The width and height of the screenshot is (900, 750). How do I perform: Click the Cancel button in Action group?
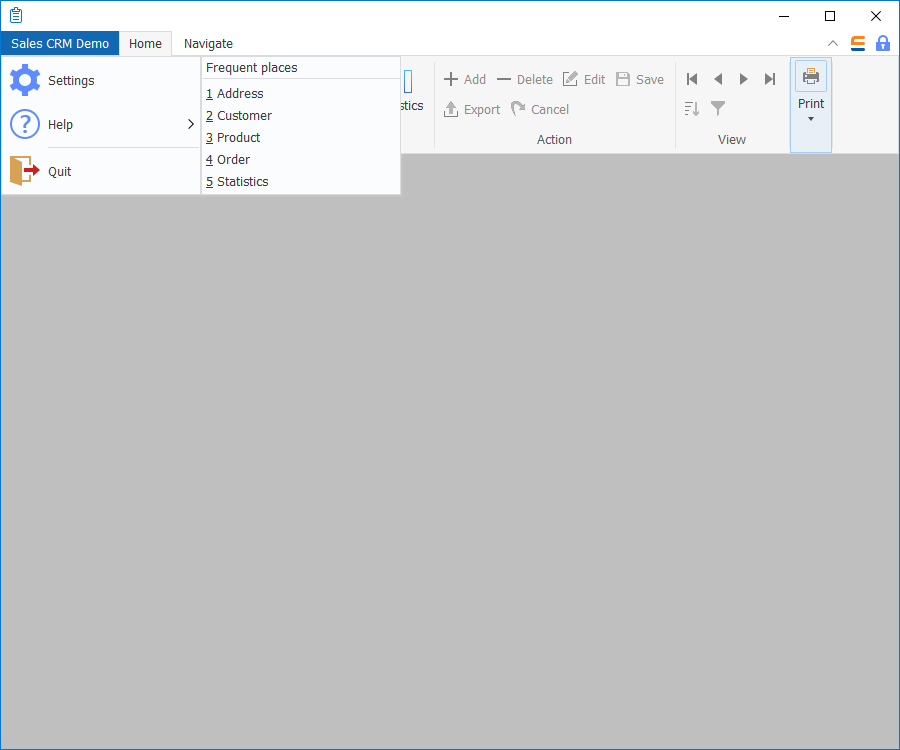coord(540,109)
